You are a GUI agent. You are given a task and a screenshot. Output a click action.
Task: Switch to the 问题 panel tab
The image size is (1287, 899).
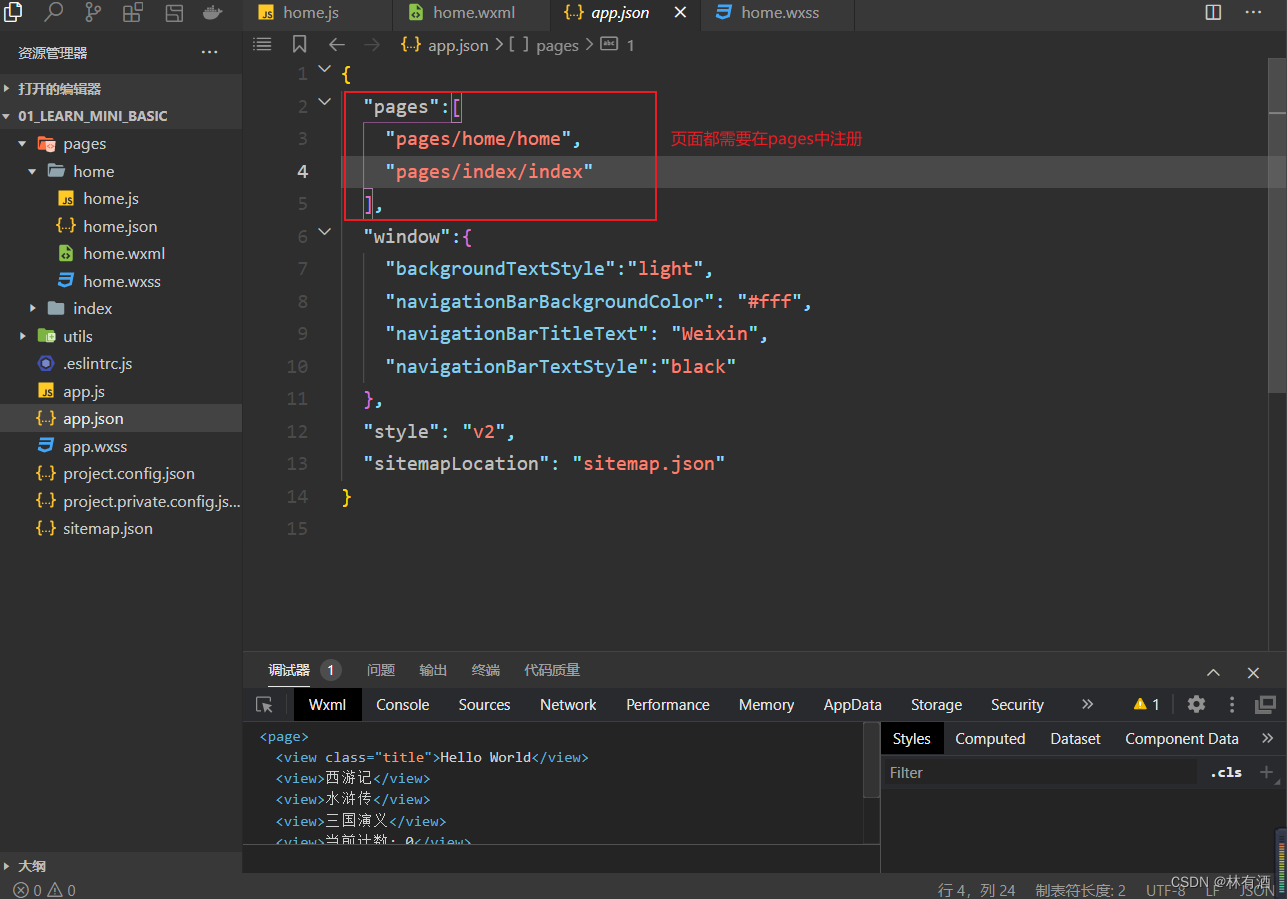click(381, 670)
